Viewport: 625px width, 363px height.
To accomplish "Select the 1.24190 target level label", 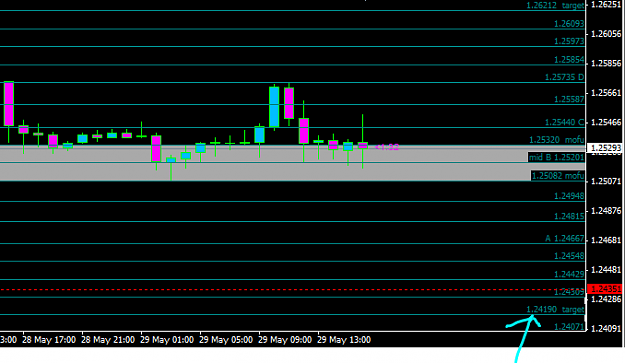I will tap(555, 310).
